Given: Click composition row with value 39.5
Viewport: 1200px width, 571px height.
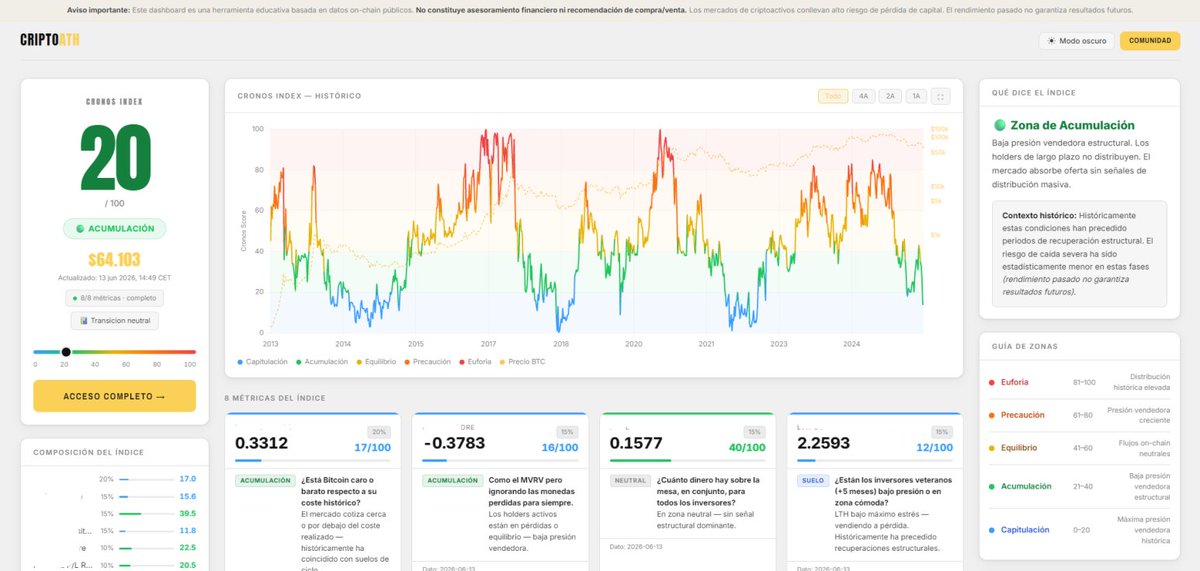Looking at the screenshot, I should (x=114, y=513).
